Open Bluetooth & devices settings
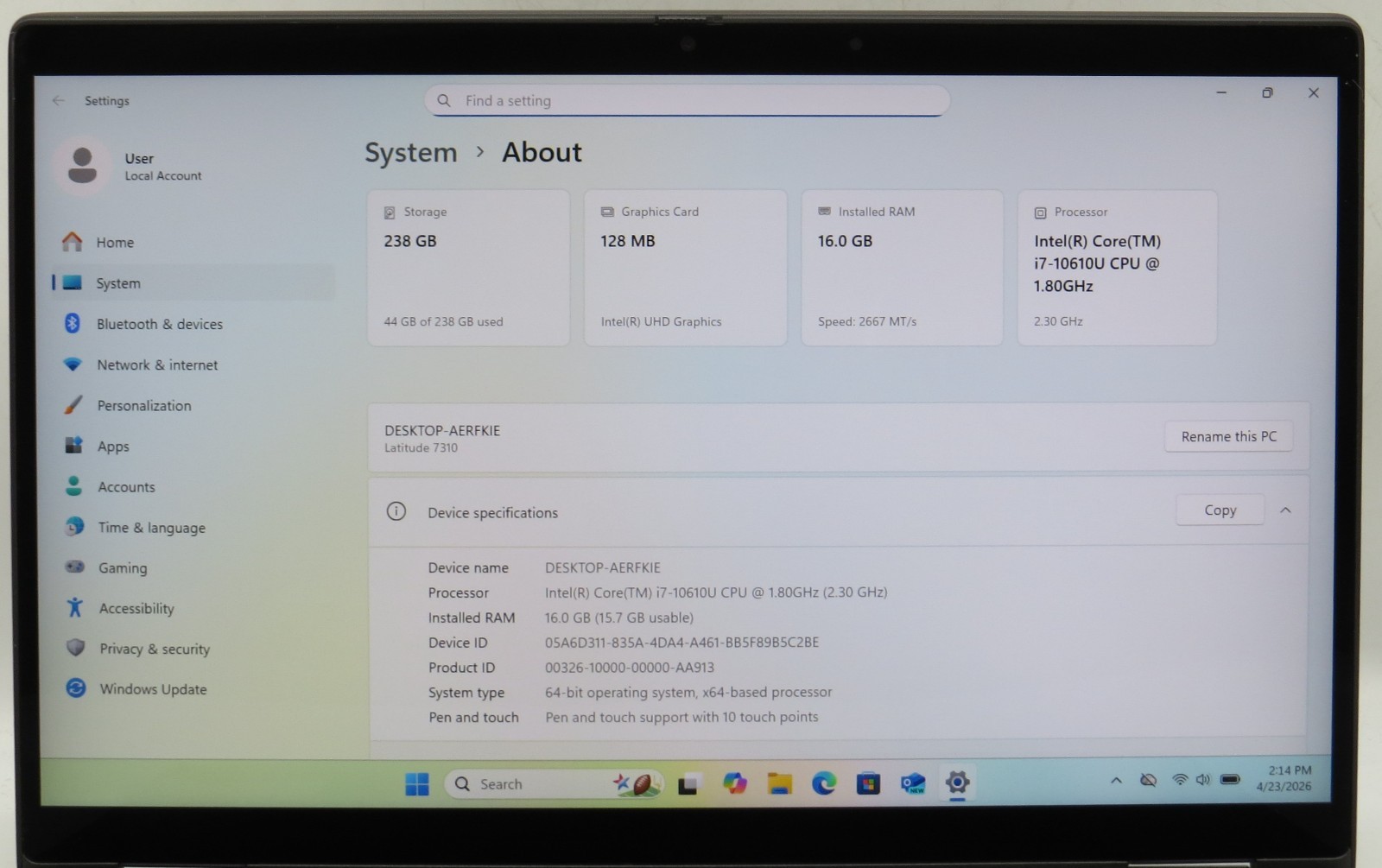Screen dimensions: 1382x868 [194, 324]
